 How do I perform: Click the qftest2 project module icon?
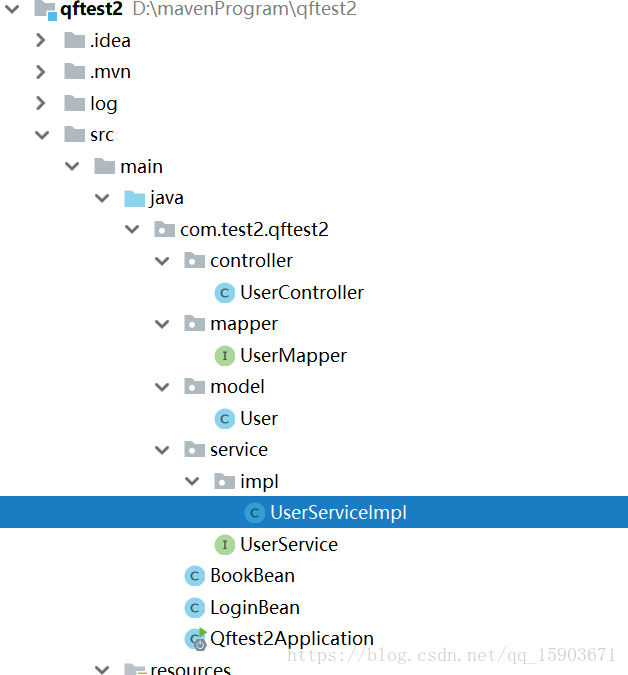tap(46, 9)
